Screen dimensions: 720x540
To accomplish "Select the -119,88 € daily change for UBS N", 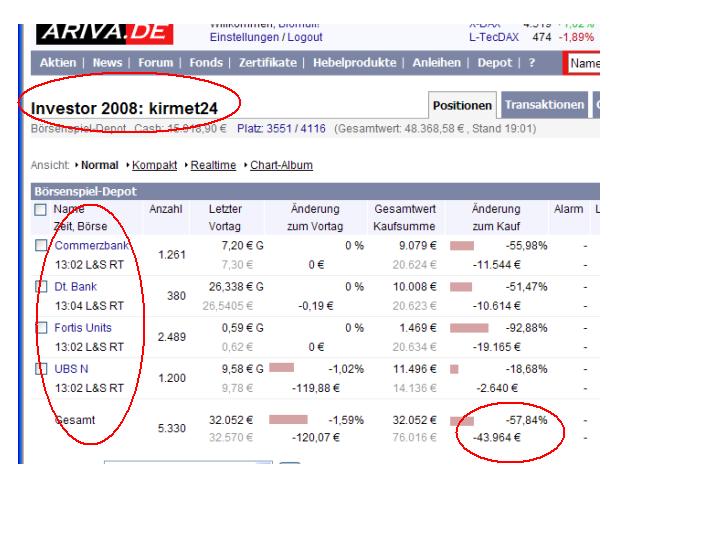I will click(316, 388).
